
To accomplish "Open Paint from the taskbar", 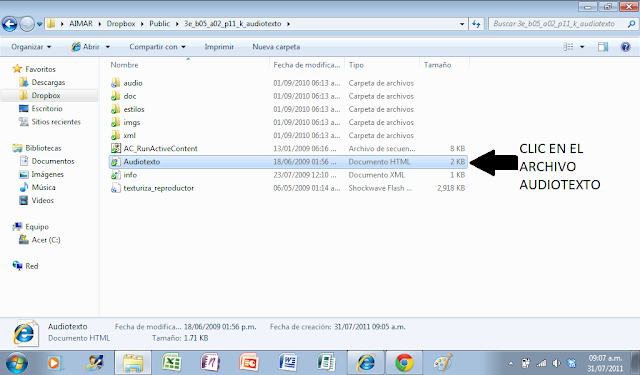I will pyautogui.click(x=442, y=362).
